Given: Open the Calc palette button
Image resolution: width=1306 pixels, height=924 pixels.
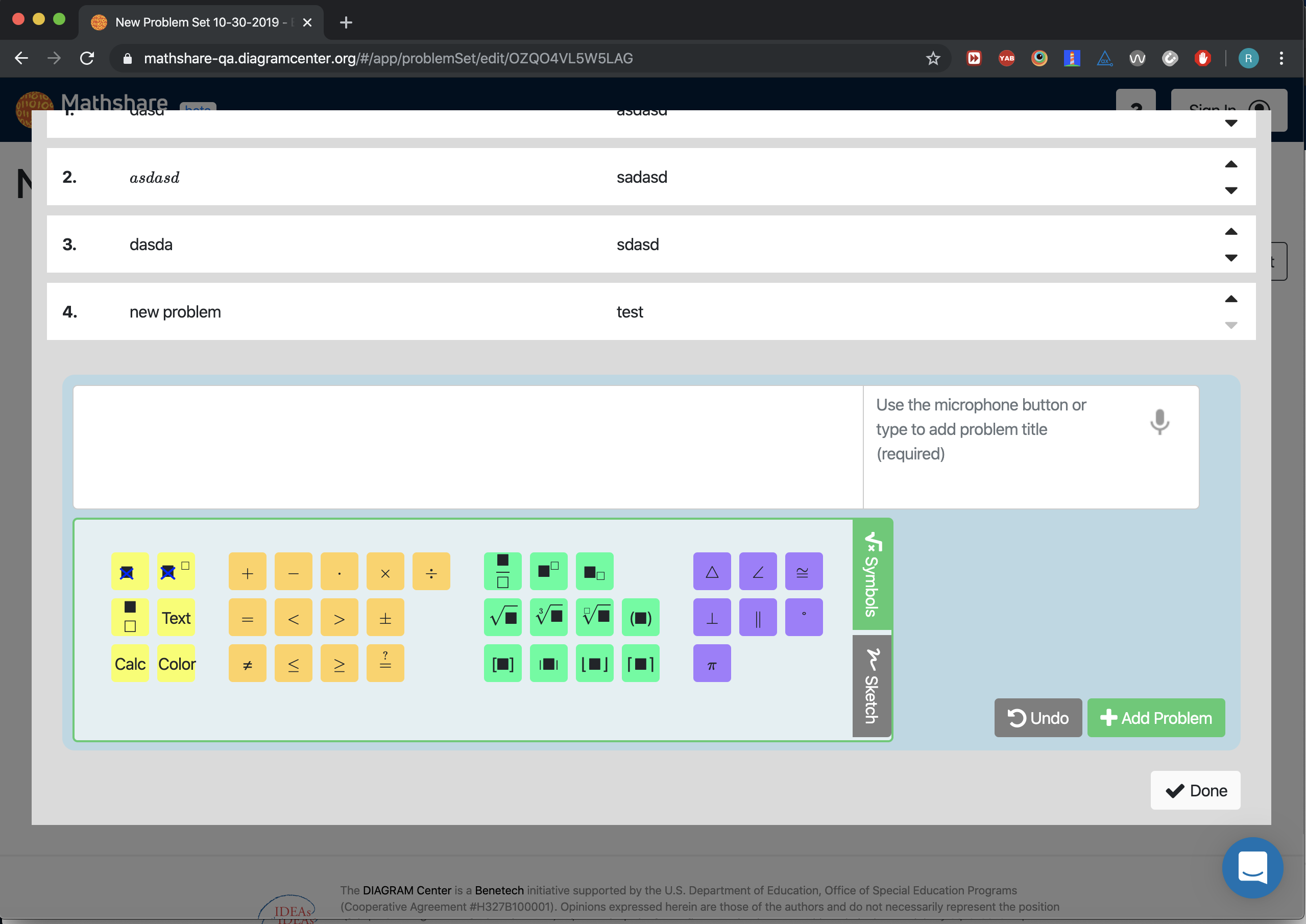Looking at the screenshot, I should coord(130,664).
